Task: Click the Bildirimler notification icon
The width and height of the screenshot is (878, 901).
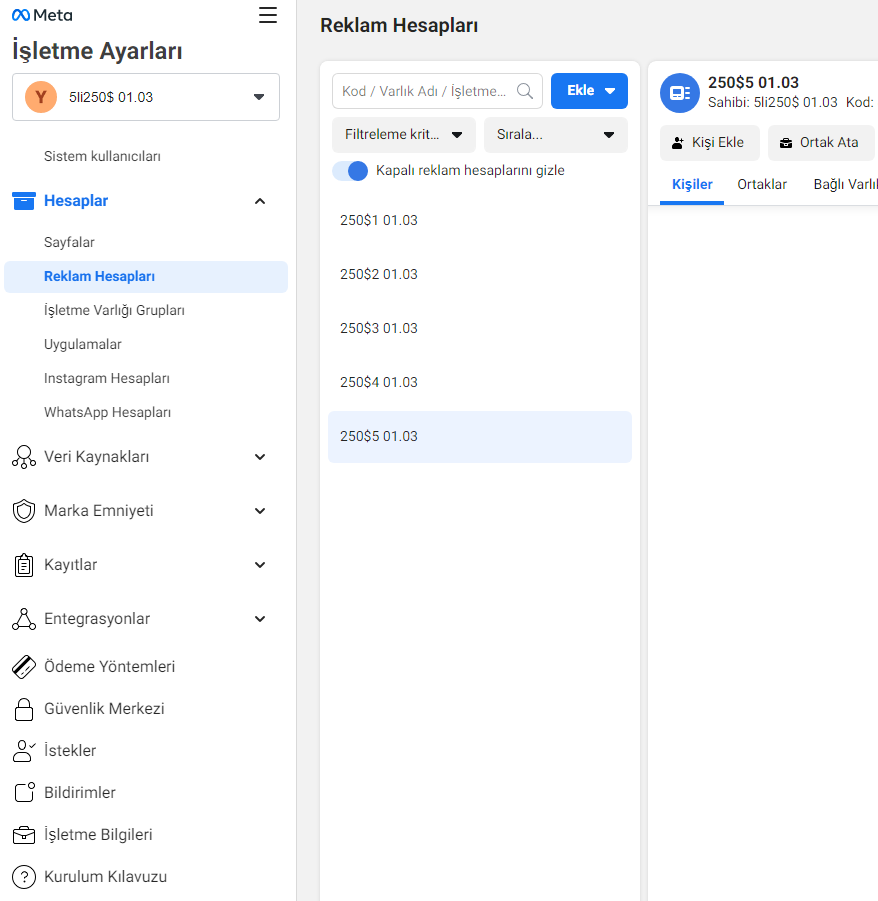Action: point(24,793)
